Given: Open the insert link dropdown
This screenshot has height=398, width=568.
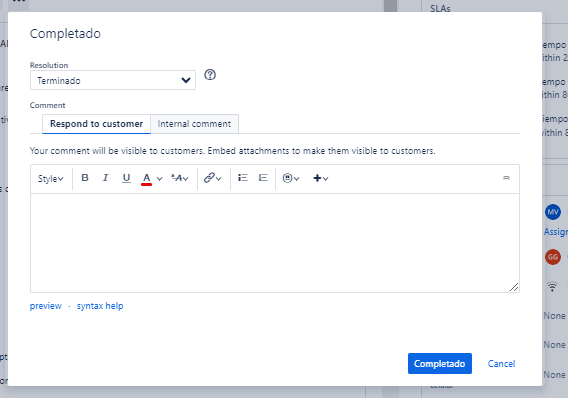Looking at the screenshot, I should tap(213, 178).
